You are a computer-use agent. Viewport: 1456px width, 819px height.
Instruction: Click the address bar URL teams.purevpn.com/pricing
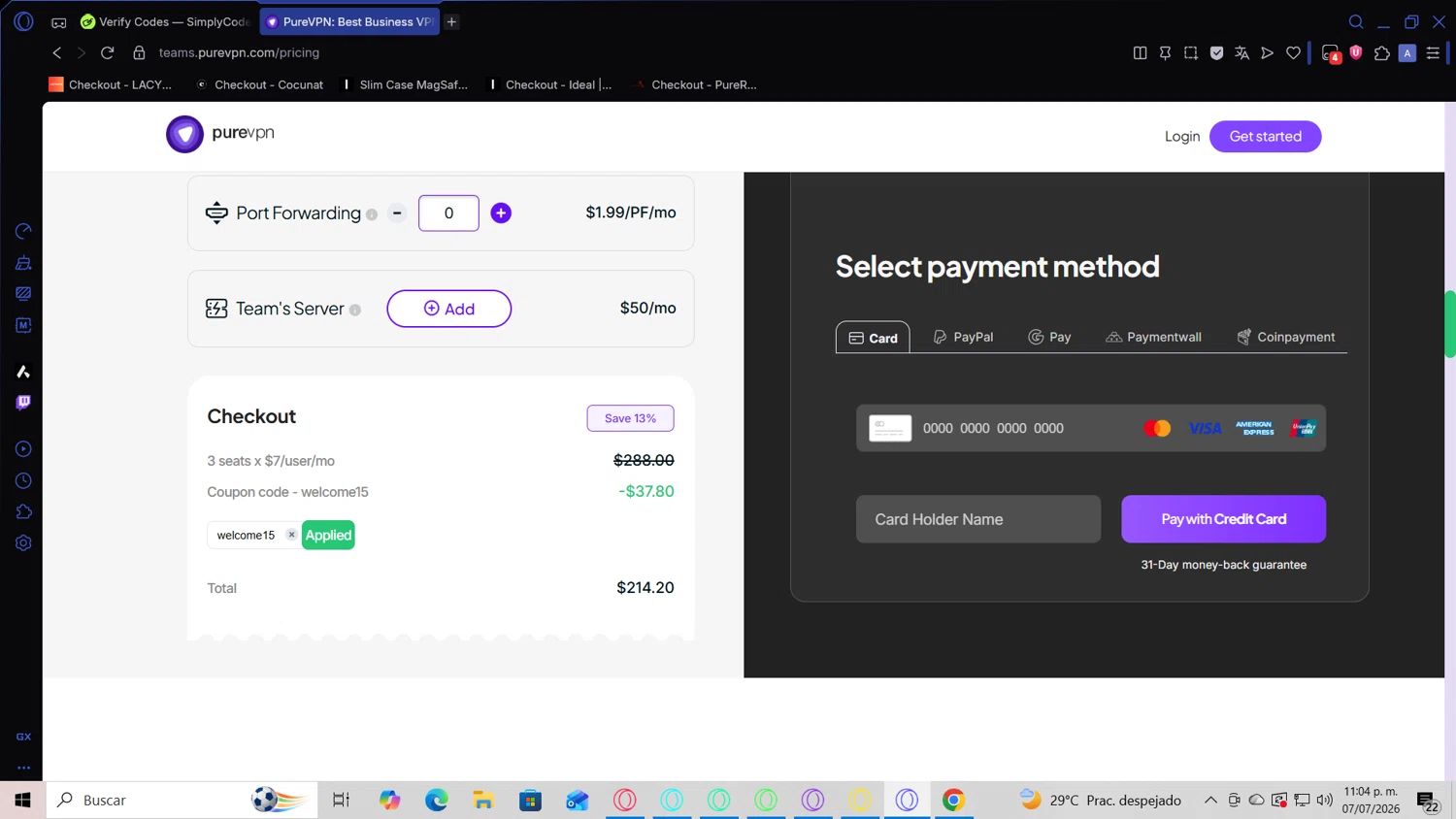(239, 52)
